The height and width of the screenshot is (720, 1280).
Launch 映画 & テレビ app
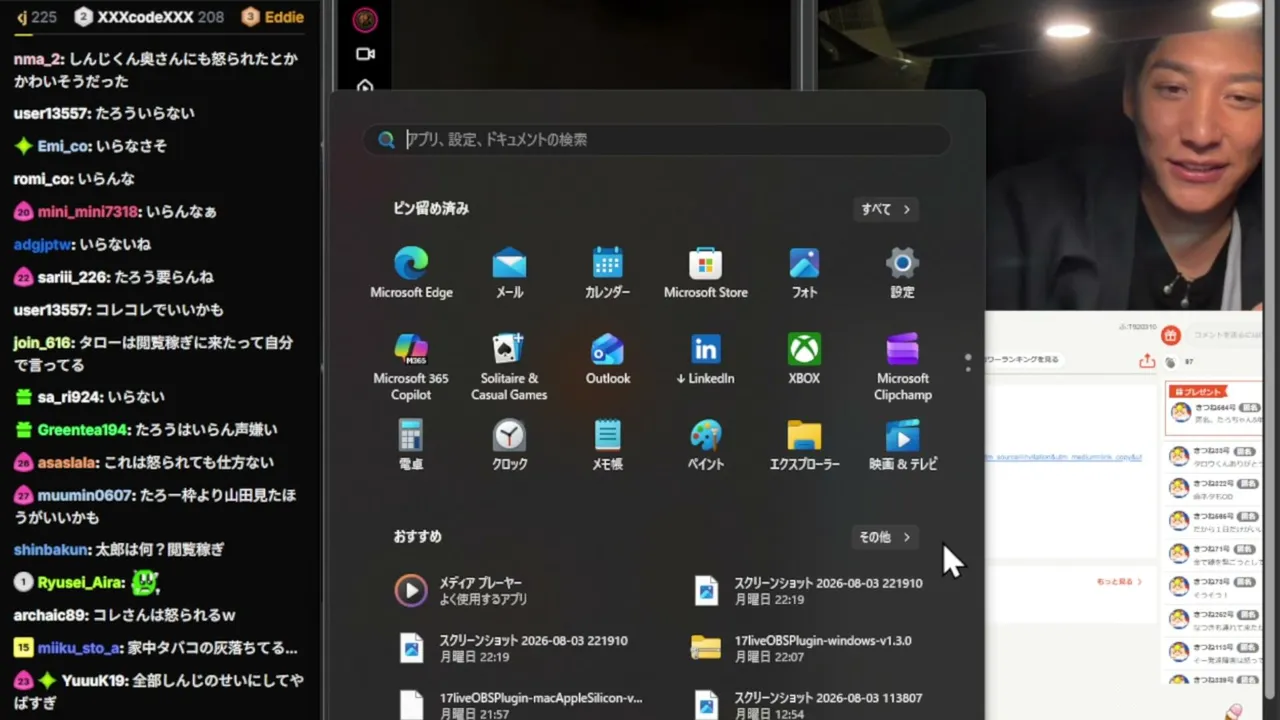click(902, 444)
